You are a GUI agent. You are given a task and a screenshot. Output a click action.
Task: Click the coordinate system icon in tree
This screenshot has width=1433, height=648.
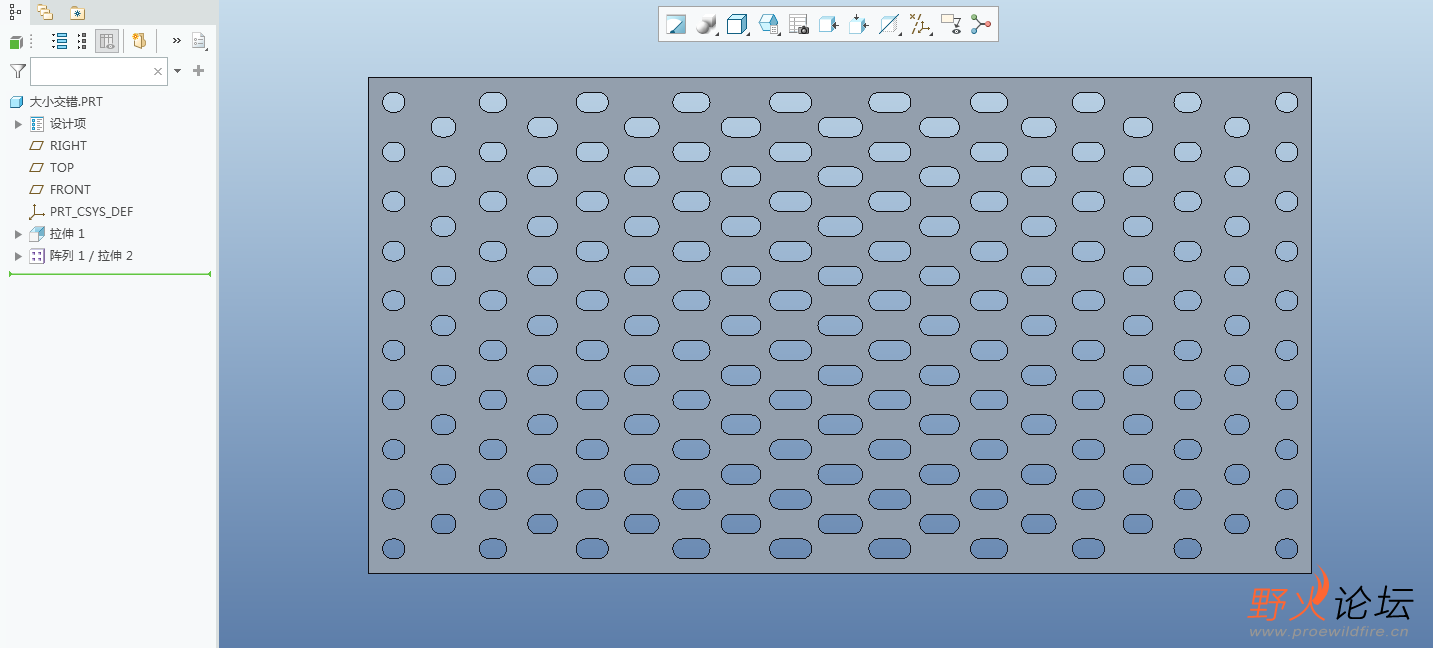(37, 212)
